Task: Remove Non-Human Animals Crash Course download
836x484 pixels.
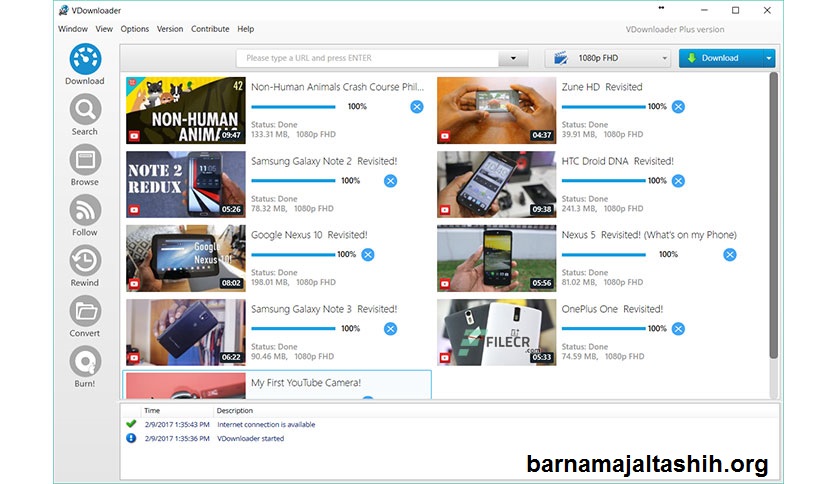Action: 417,107
